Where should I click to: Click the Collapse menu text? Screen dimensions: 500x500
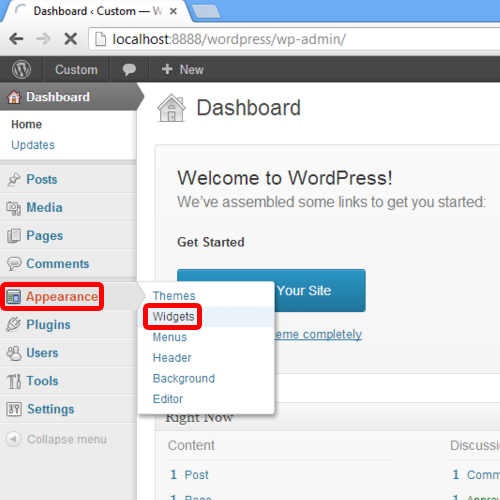(67, 439)
